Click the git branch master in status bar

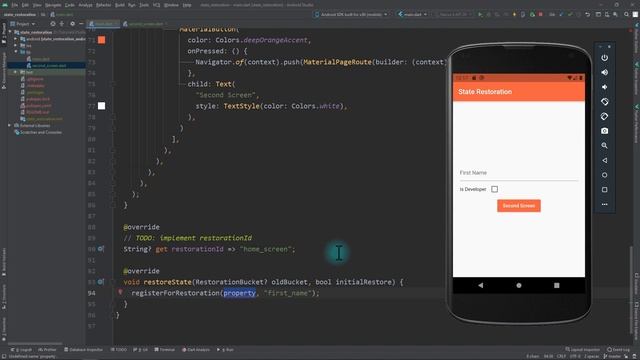coord(611,356)
